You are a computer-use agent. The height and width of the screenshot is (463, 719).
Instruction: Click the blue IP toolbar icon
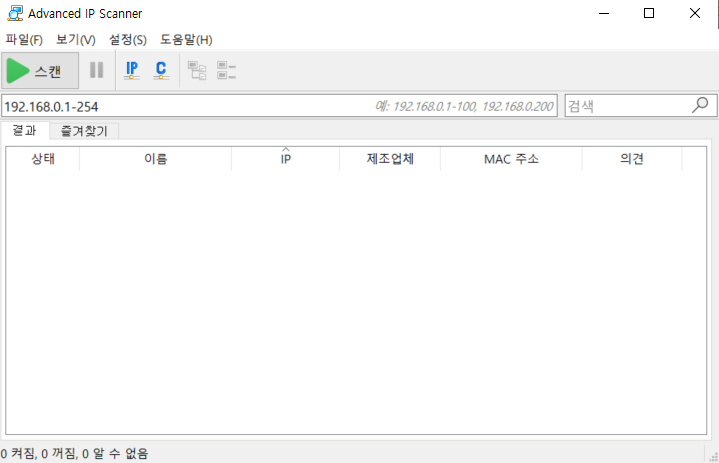pyautogui.click(x=132, y=70)
